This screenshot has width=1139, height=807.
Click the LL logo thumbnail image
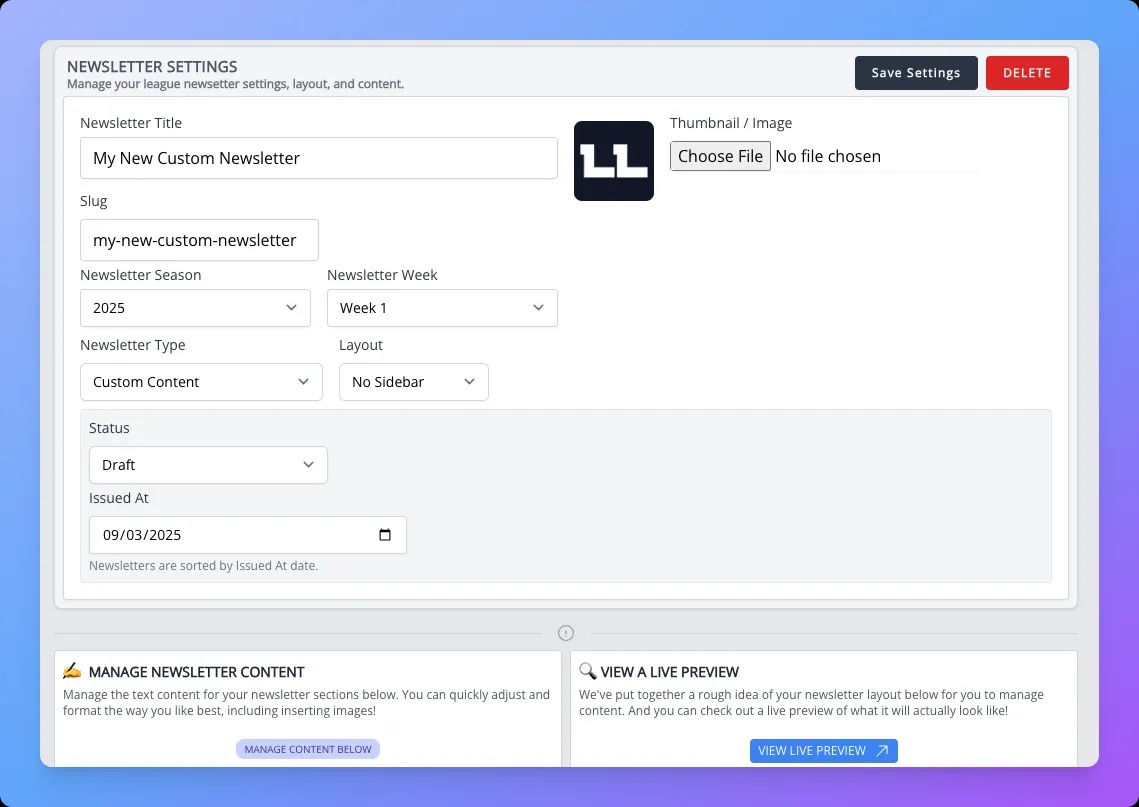614,161
